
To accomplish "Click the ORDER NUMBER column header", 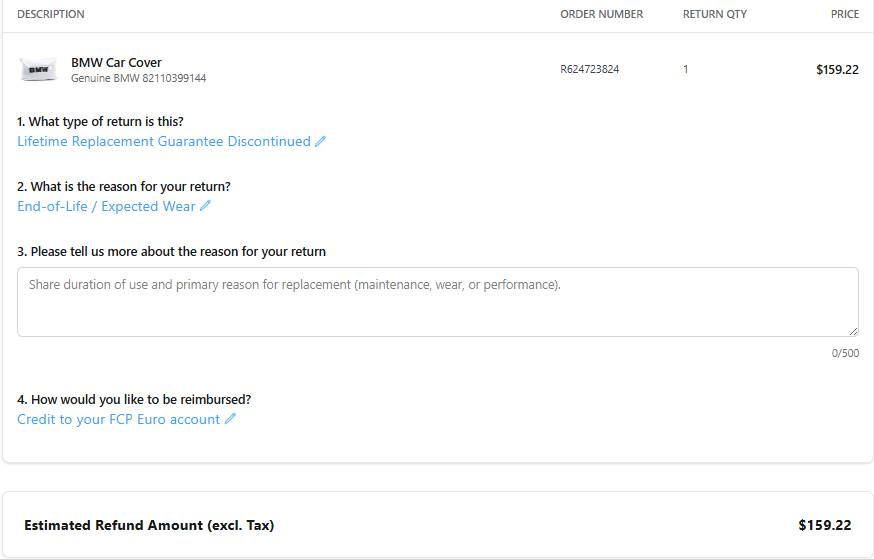I will tap(601, 14).
